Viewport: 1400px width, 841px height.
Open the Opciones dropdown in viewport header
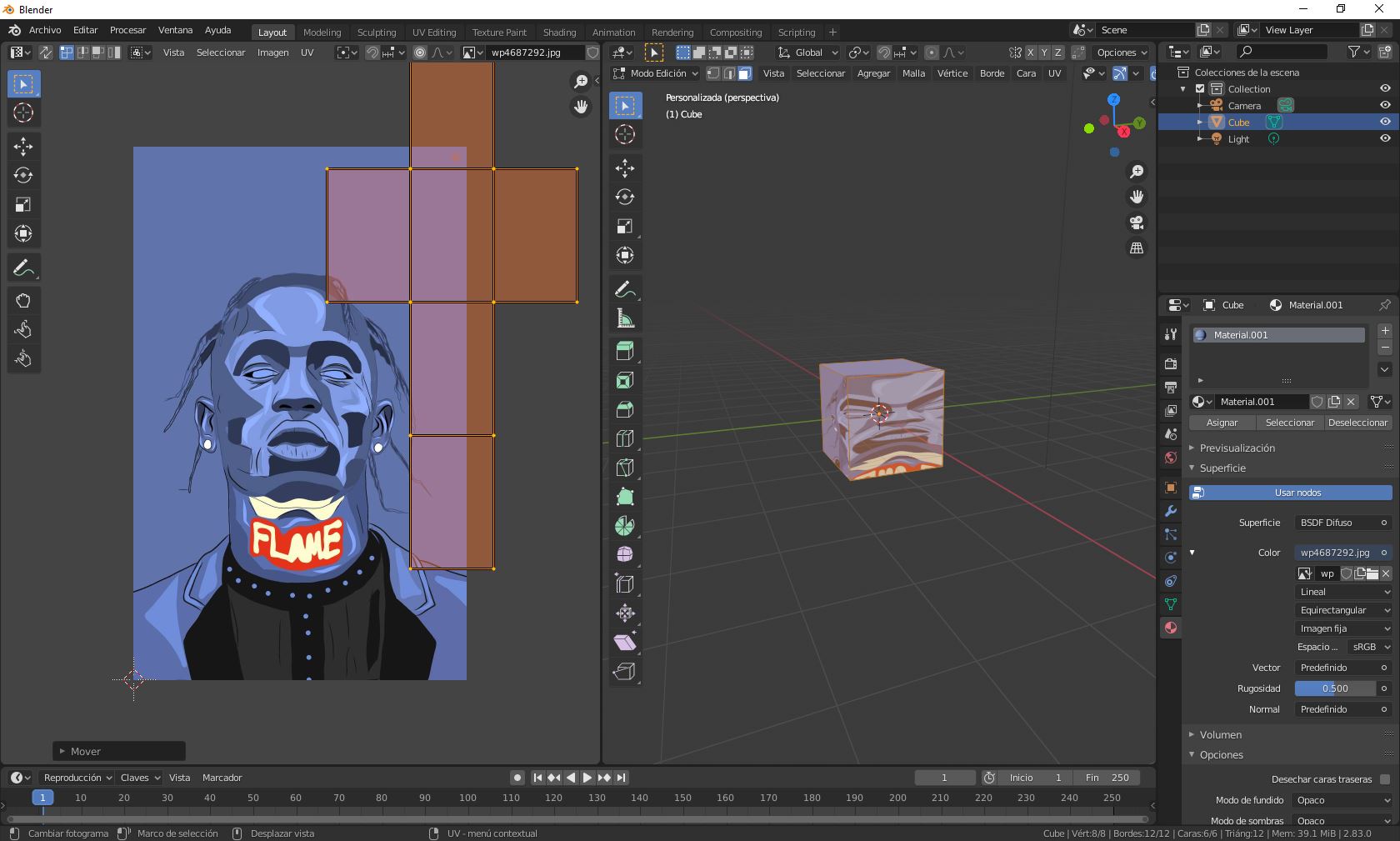click(1122, 53)
